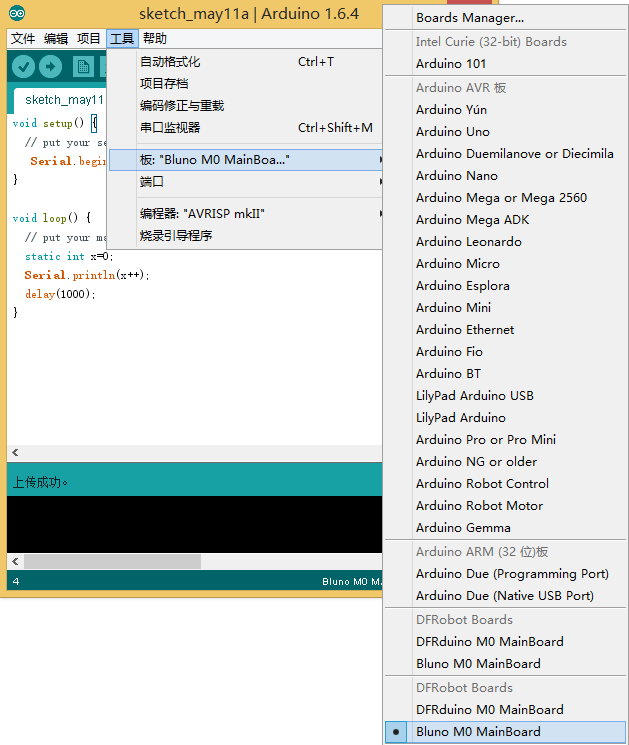Screen dimensions: 629x745
Task: Open Boards Manager...
Action: coord(505,18)
